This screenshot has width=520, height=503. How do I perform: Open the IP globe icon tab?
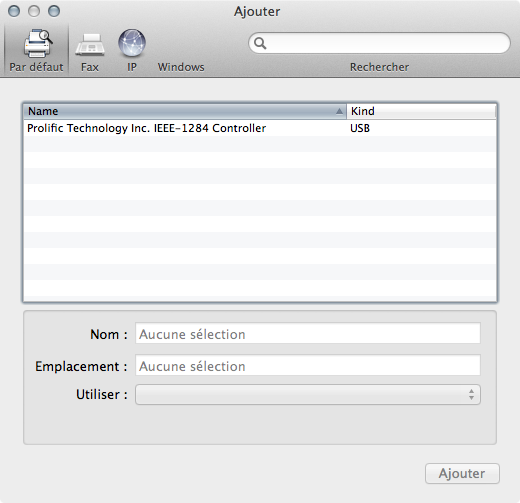[132, 43]
